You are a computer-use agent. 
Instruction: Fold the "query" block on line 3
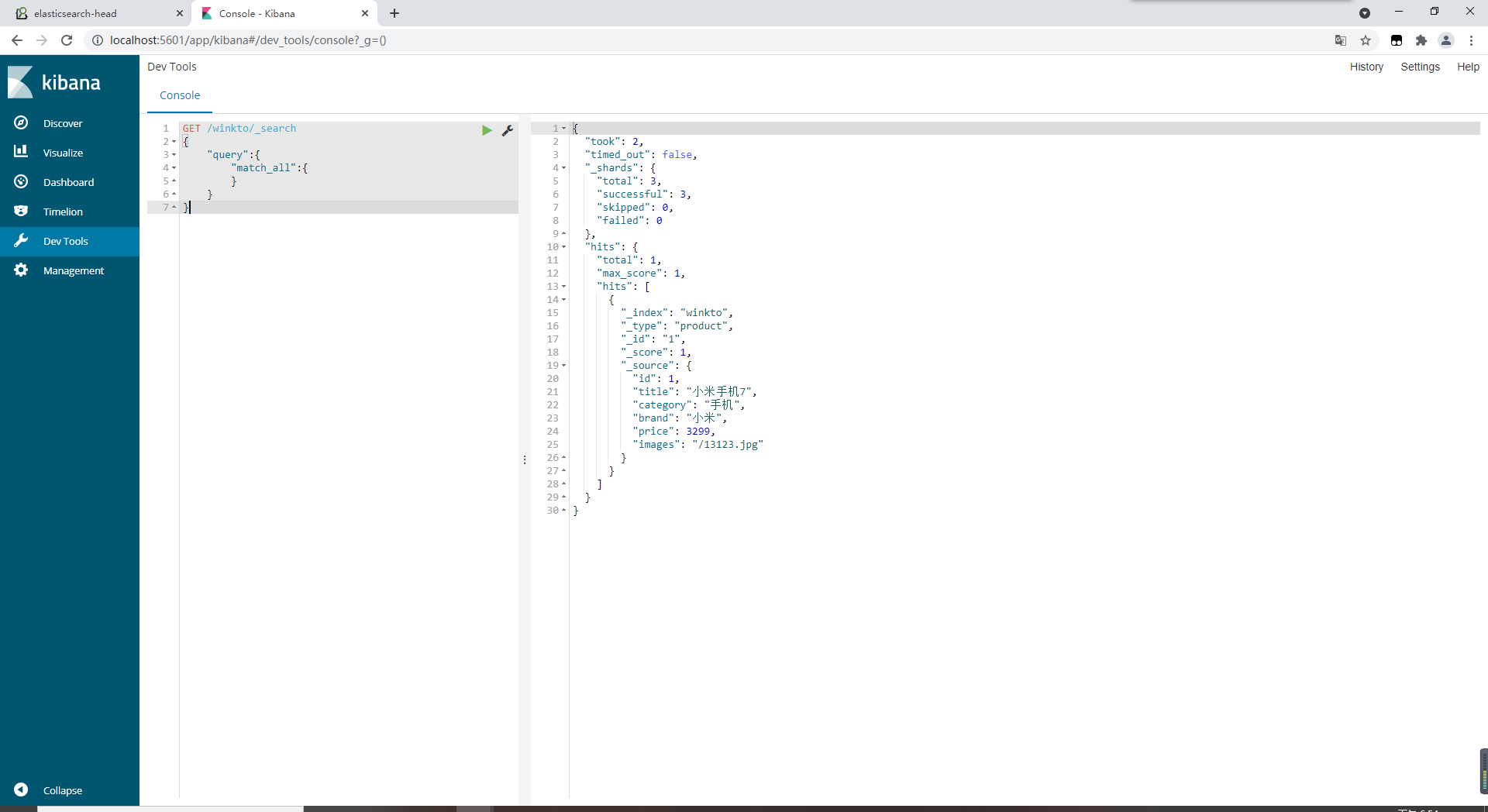click(174, 155)
